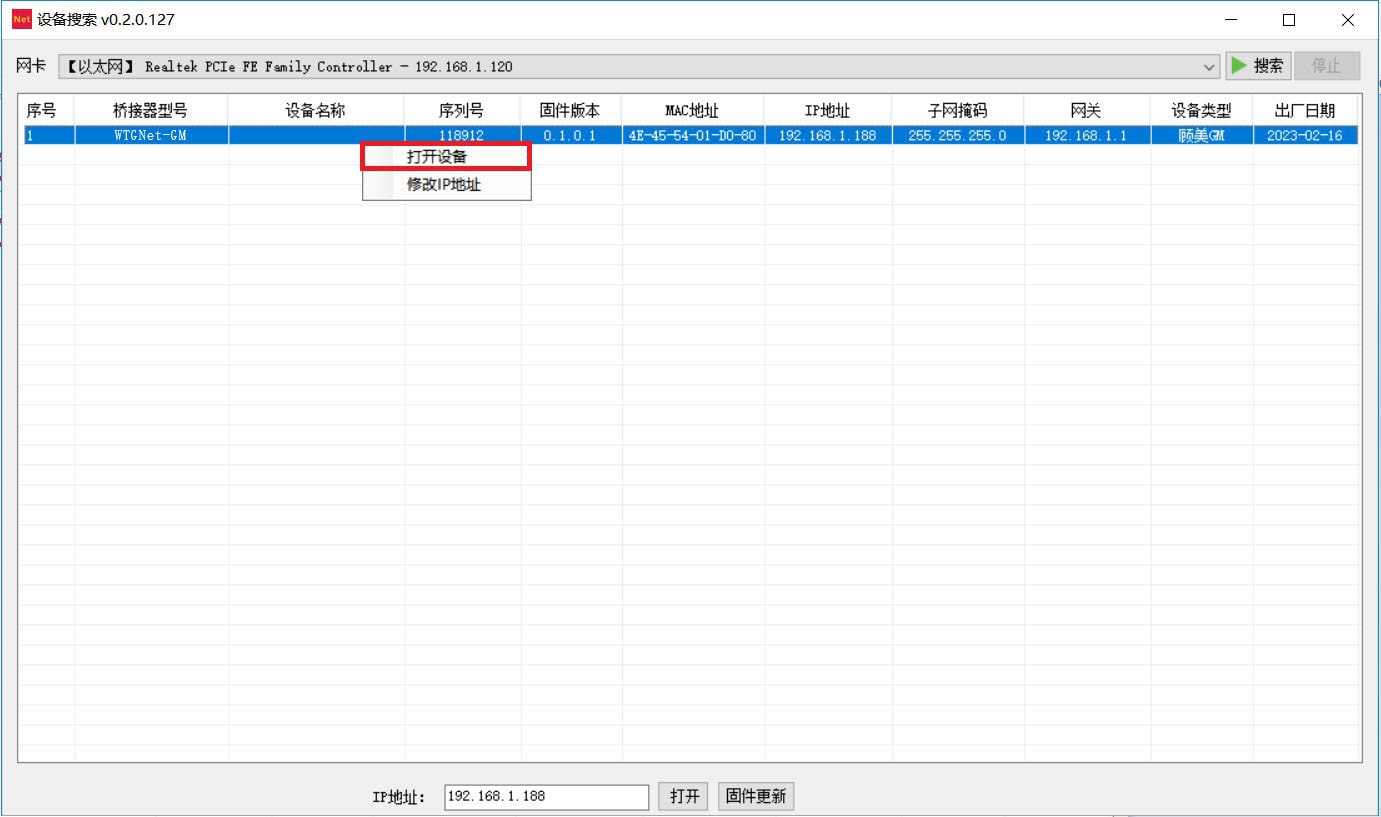1381x817 pixels.
Task: Click the 设备名称 column header
Action: pyautogui.click(x=315, y=110)
